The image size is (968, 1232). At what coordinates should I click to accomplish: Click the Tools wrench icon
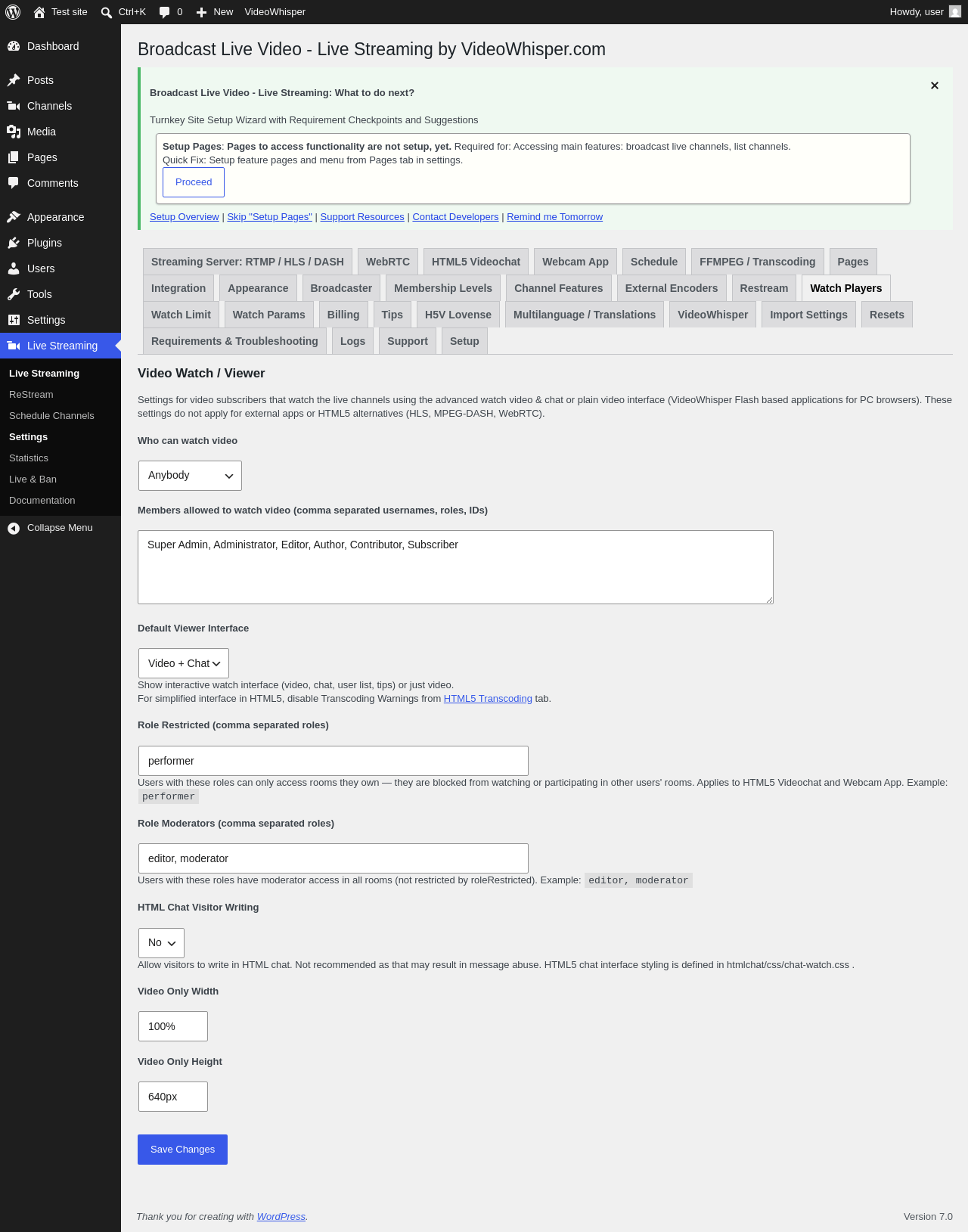pos(14,294)
